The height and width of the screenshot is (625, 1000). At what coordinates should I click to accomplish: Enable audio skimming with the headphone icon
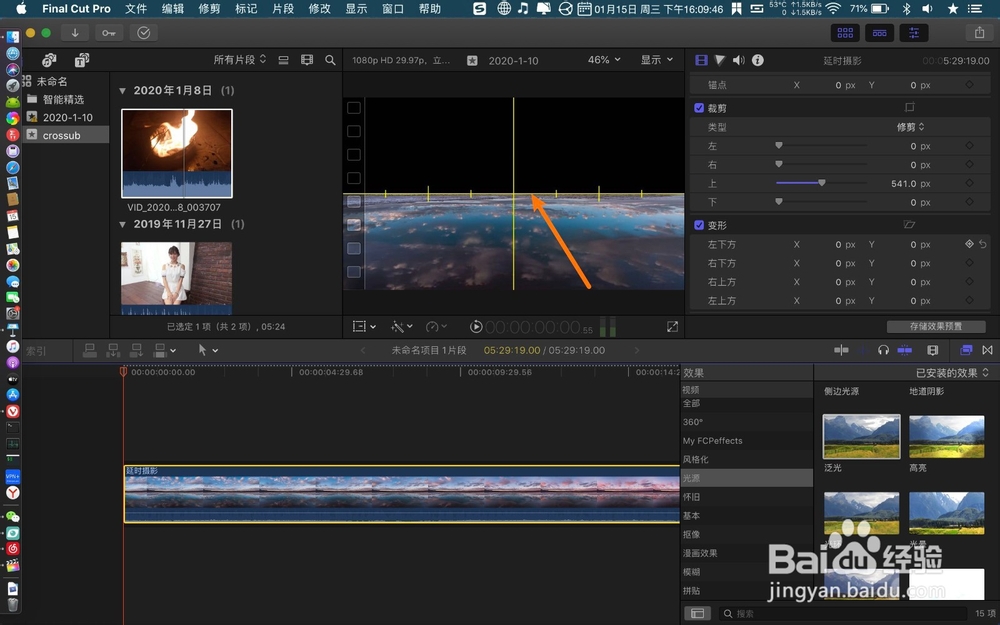coord(882,350)
